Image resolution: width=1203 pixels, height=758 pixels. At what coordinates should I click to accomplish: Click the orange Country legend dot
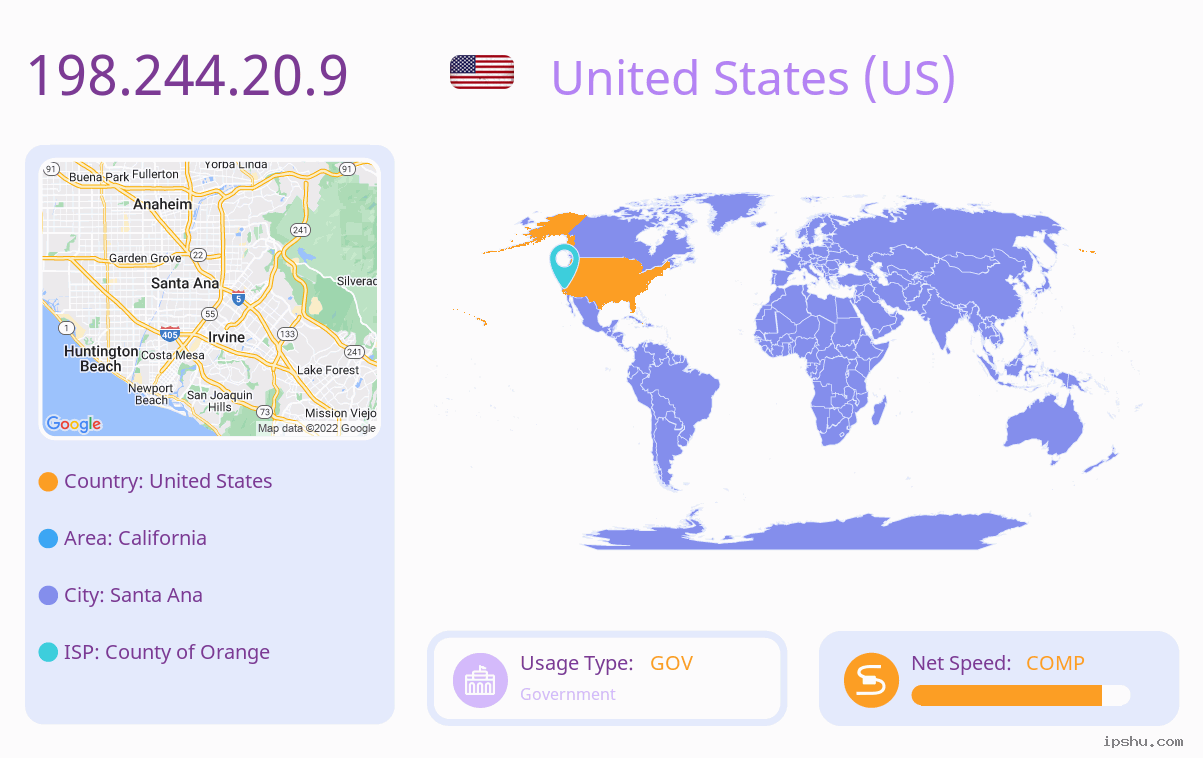pos(48,482)
